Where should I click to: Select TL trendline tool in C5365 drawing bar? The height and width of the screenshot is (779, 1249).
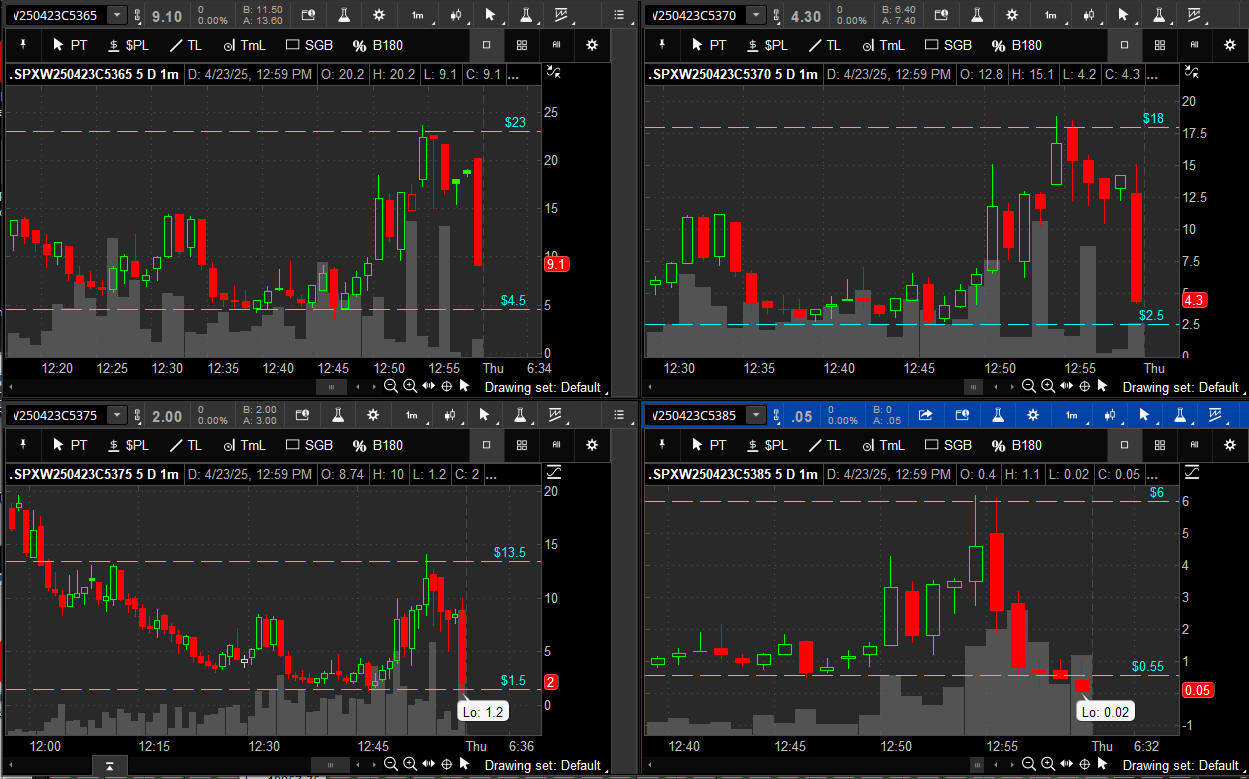point(185,45)
